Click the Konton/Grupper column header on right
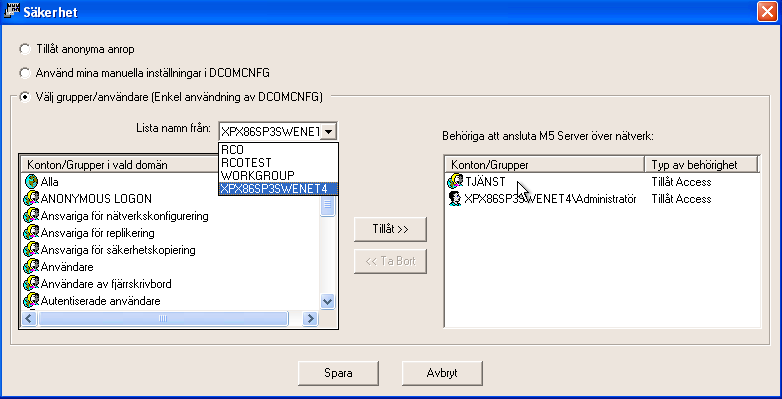The height and width of the screenshot is (399, 782). pos(545,165)
